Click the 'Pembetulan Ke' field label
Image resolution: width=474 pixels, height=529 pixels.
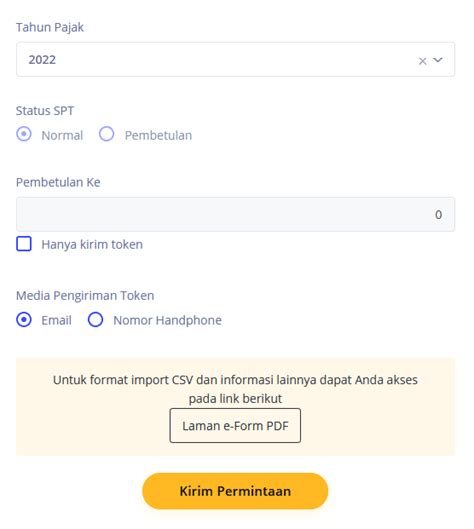pos(58,182)
